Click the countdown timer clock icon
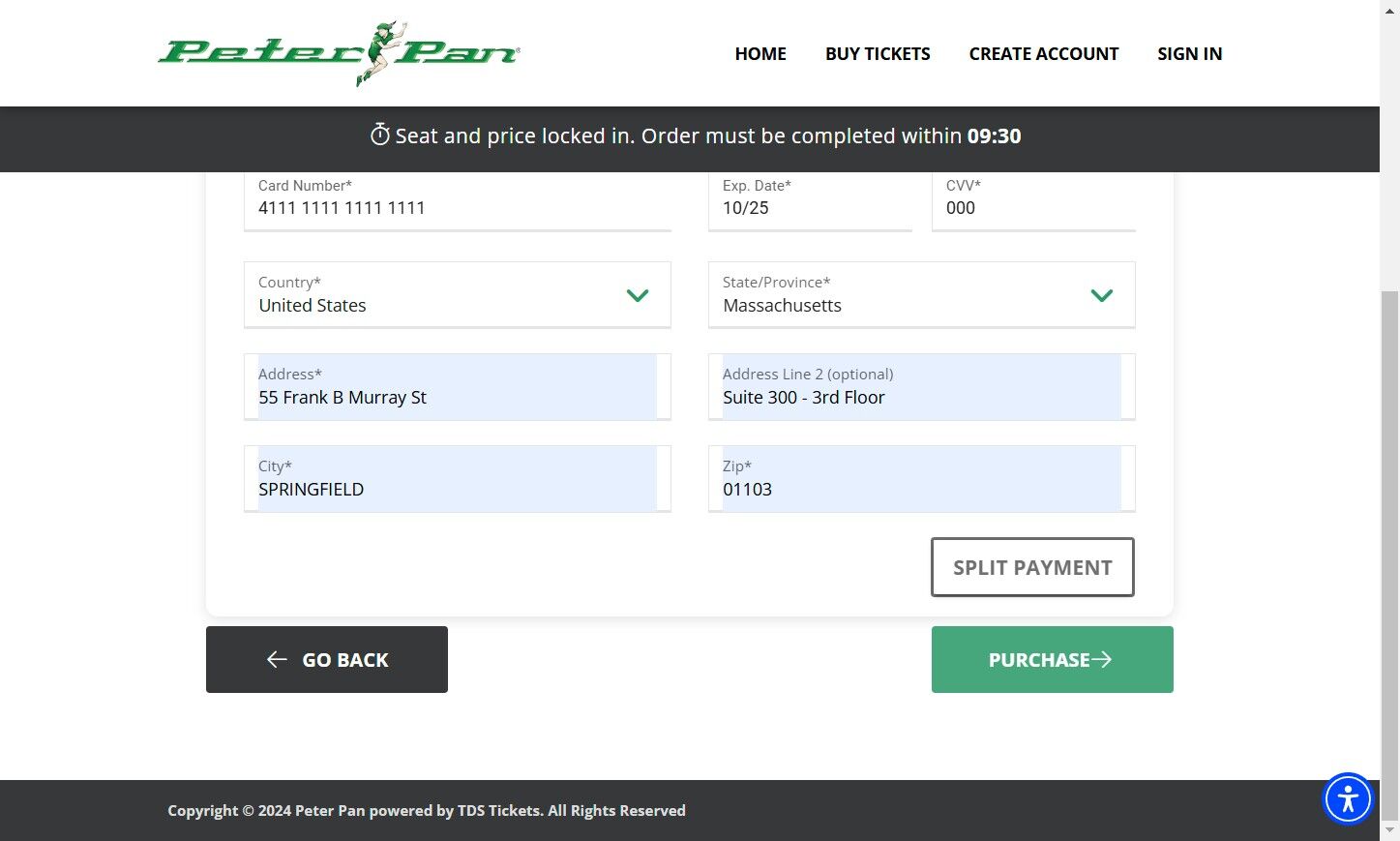 pyautogui.click(x=380, y=135)
